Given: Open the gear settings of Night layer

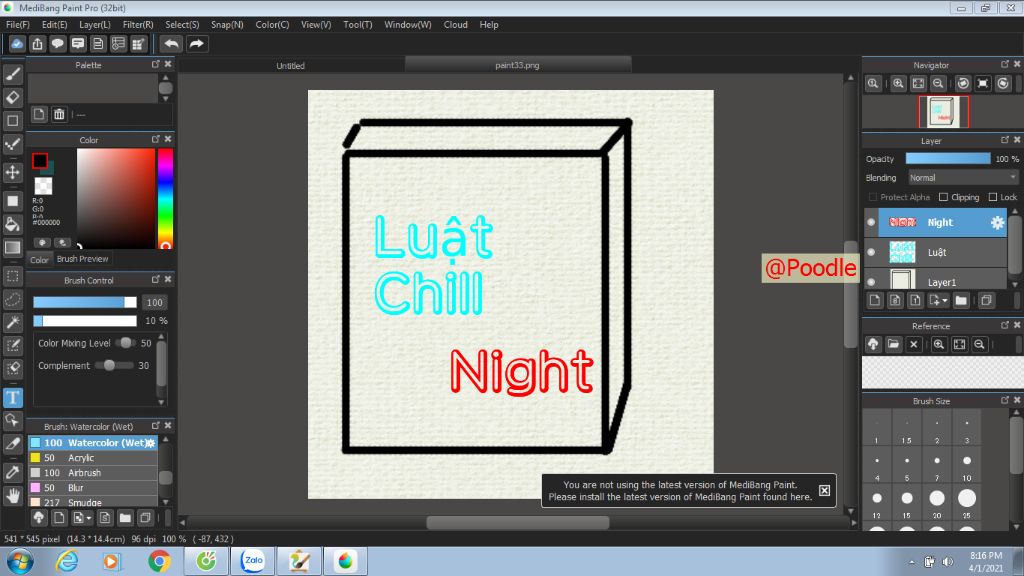Looking at the screenshot, I should 997,223.
